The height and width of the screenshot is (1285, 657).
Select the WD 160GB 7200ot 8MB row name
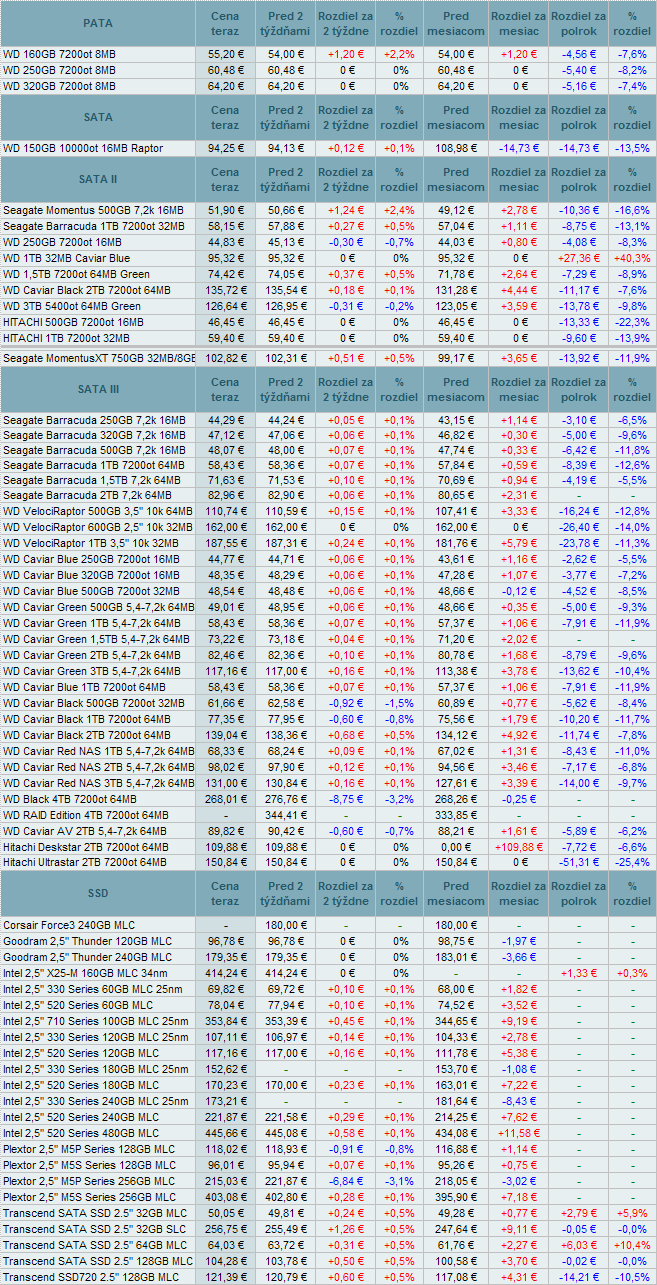pyautogui.click(x=59, y=54)
